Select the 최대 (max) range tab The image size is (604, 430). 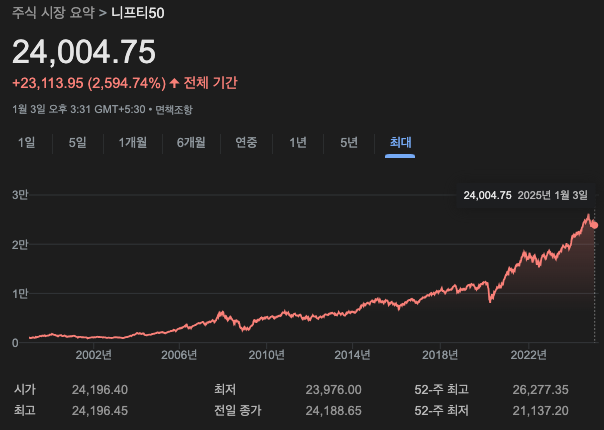coord(400,143)
